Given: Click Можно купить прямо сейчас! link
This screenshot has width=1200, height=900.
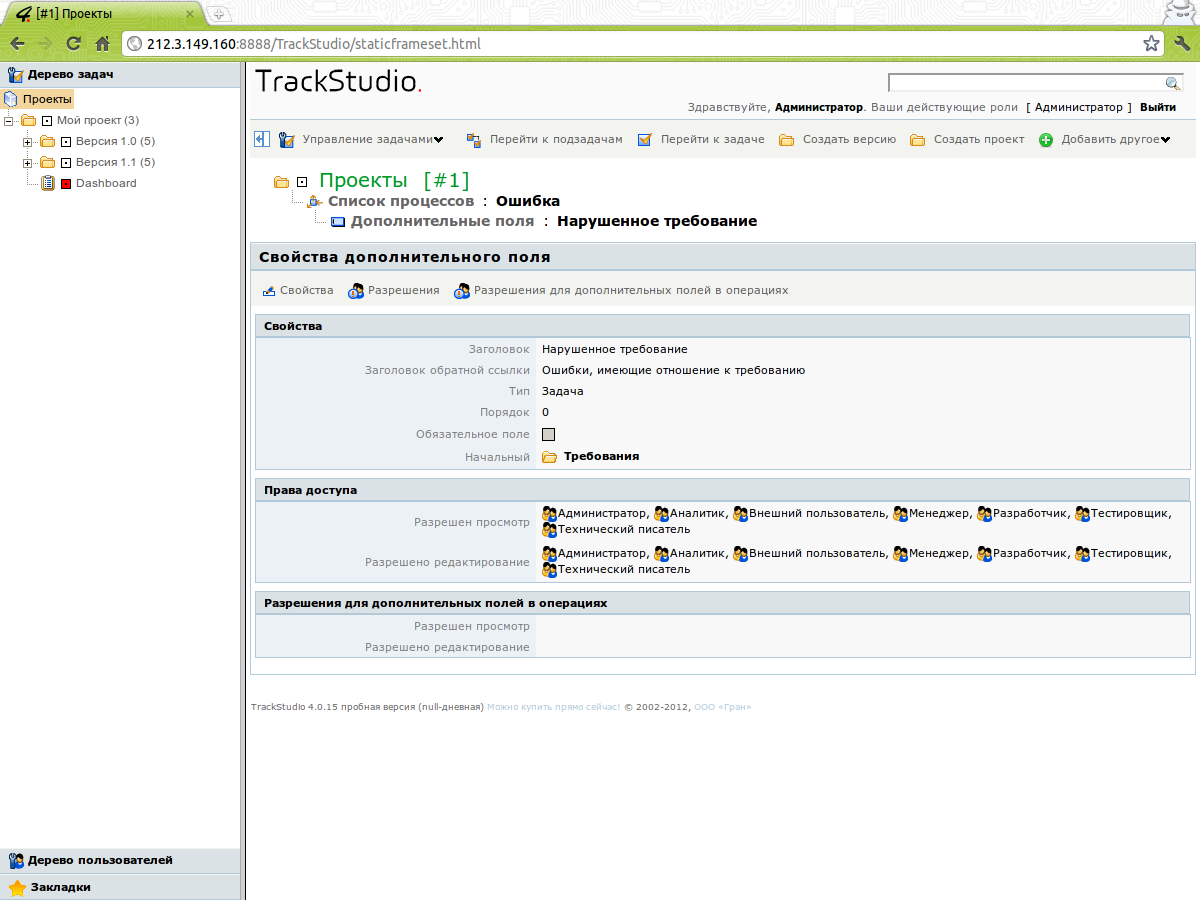Looking at the screenshot, I should click(x=553, y=707).
